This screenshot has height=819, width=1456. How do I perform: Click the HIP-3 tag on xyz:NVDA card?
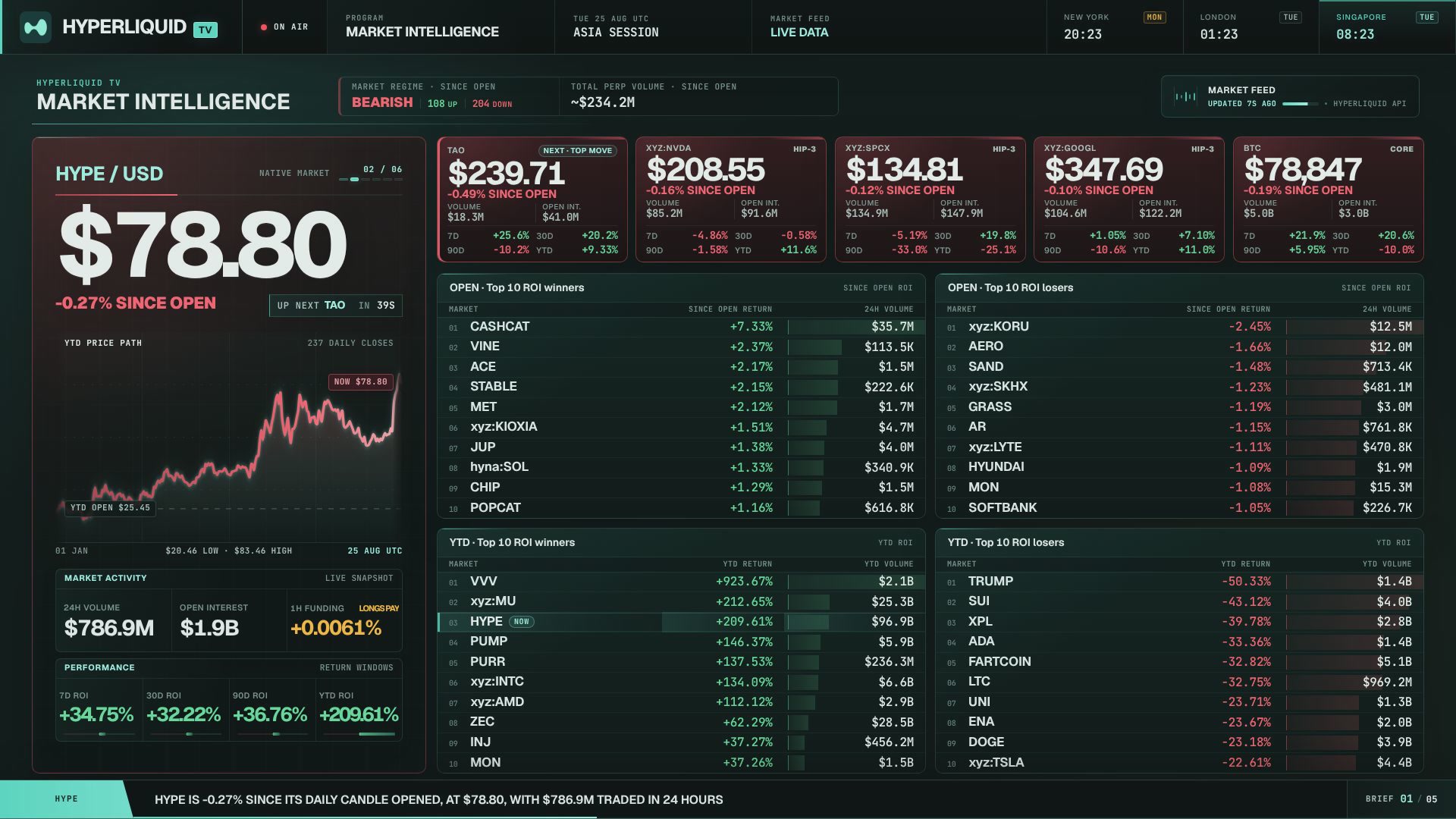[805, 149]
